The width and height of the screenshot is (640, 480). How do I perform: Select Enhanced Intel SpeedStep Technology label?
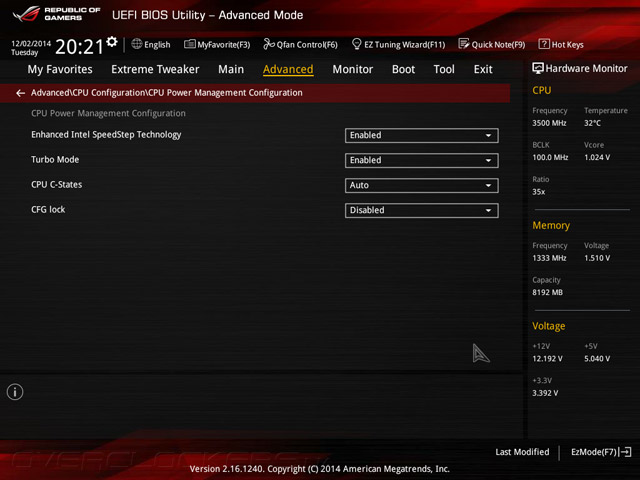coord(106,135)
